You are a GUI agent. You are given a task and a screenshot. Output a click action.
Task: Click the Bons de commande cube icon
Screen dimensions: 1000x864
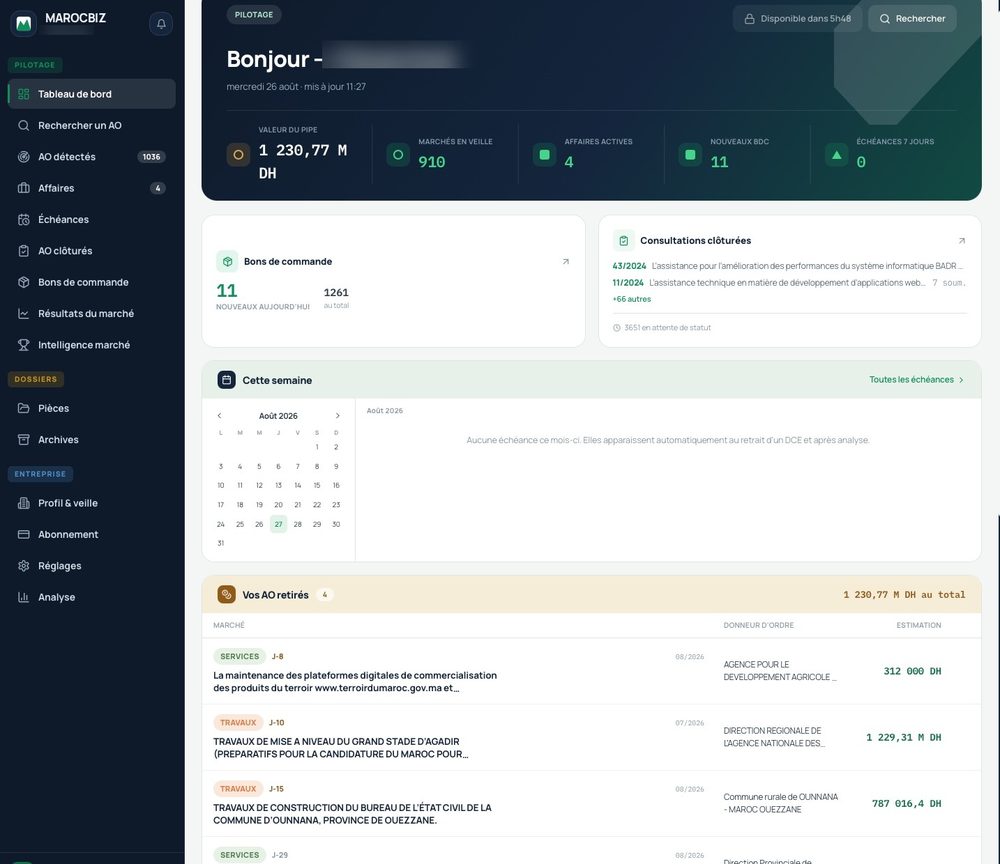pyautogui.click(x=227, y=261)
